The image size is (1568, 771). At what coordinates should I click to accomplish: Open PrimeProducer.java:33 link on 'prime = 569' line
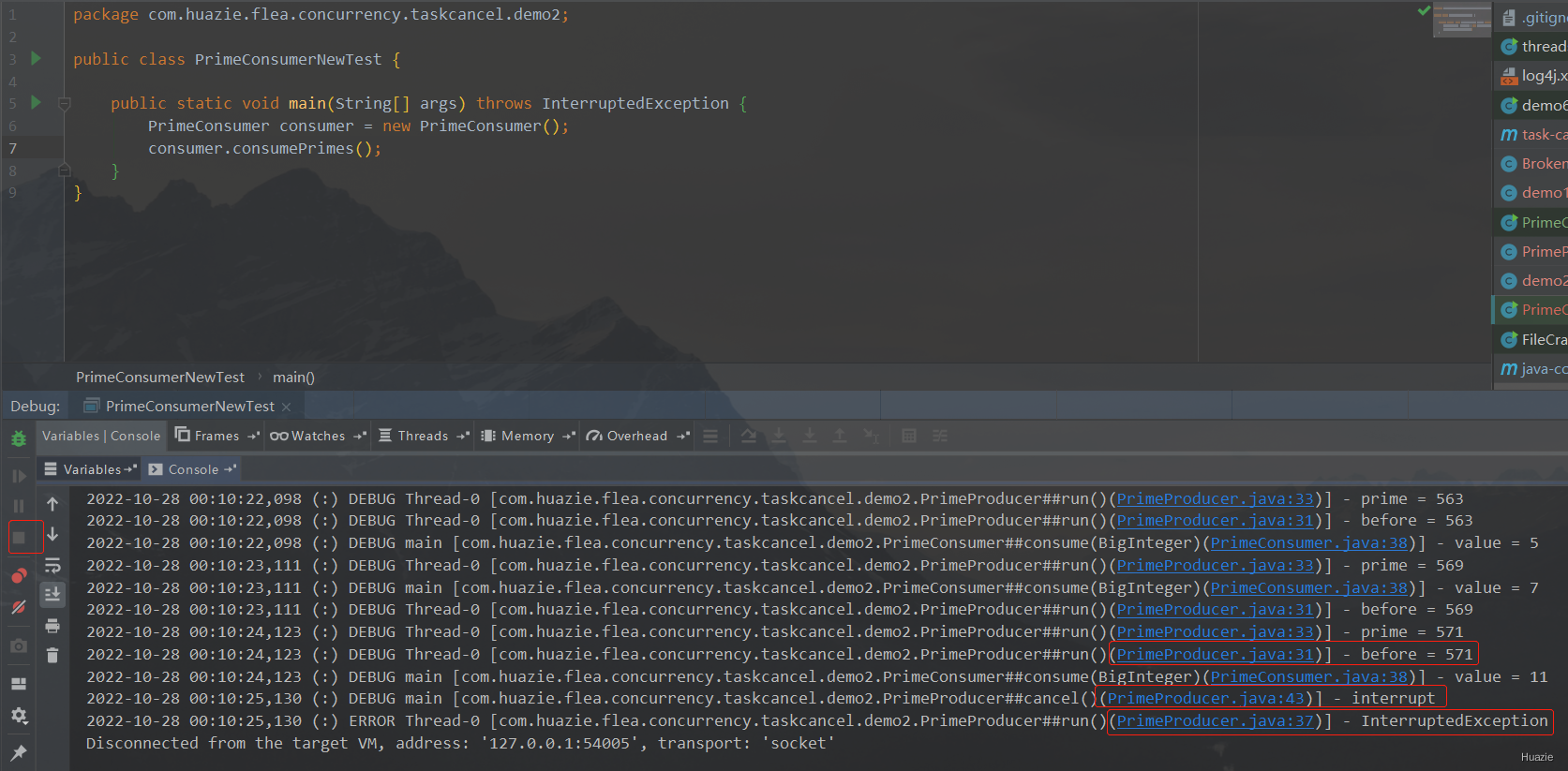(1215, 565)
